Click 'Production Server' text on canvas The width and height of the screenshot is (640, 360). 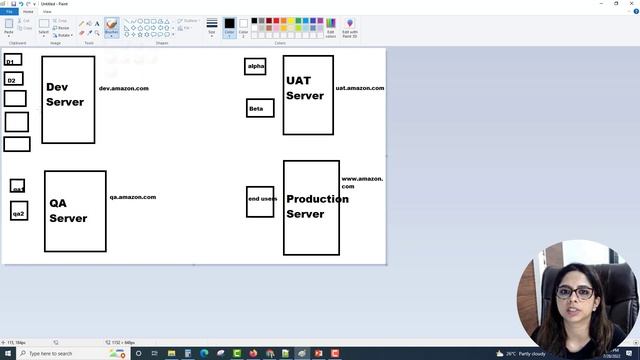[x=318, y=206]
